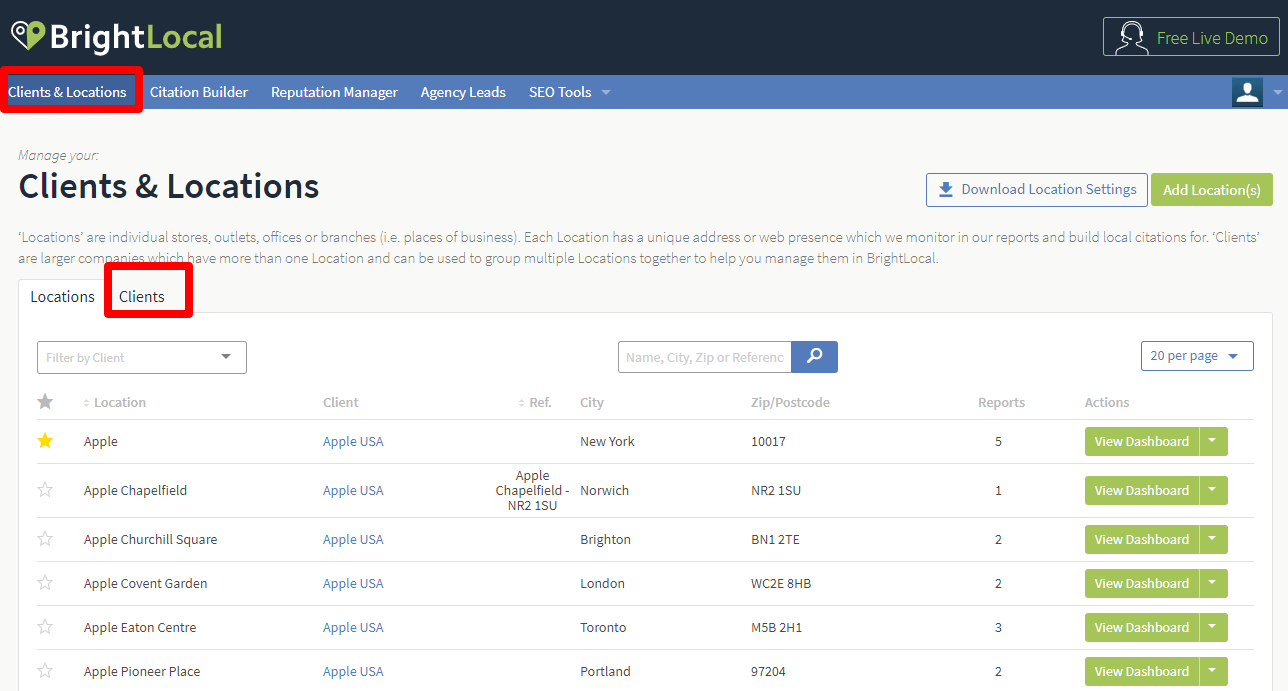Open actions dropdown arrow for Apple Pioneer Place
The height and width of the screenshot is (691, 1288).
click(1213, 671)
